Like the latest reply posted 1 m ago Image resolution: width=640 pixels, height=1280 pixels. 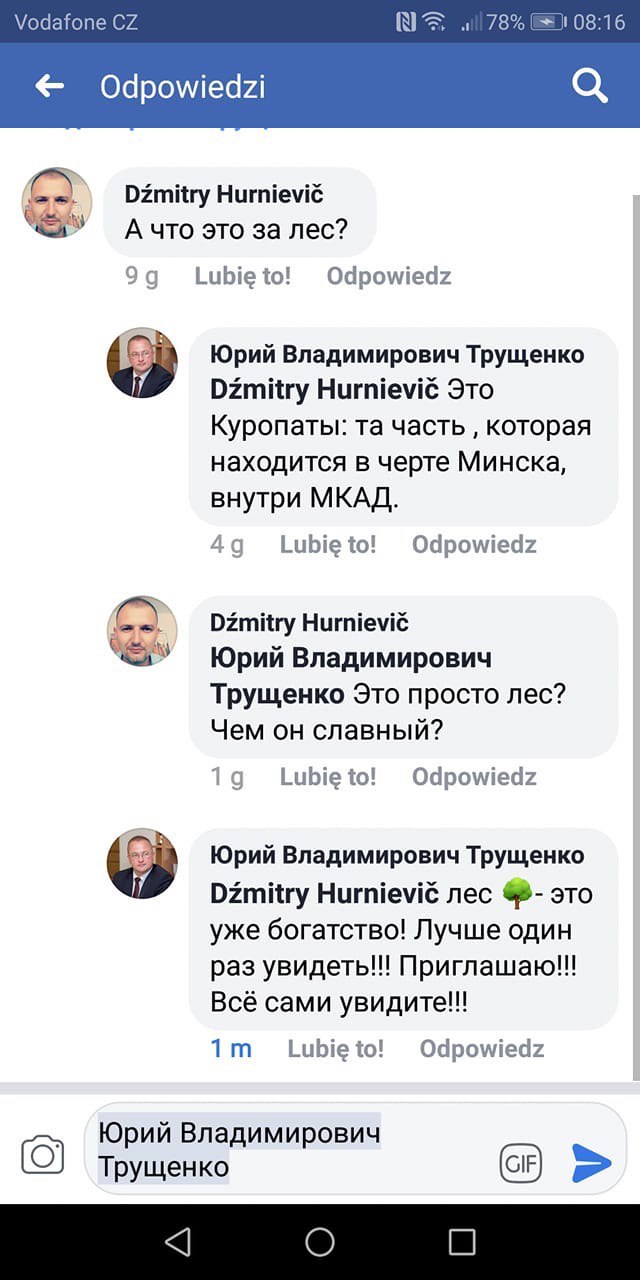click(335, 1049)
